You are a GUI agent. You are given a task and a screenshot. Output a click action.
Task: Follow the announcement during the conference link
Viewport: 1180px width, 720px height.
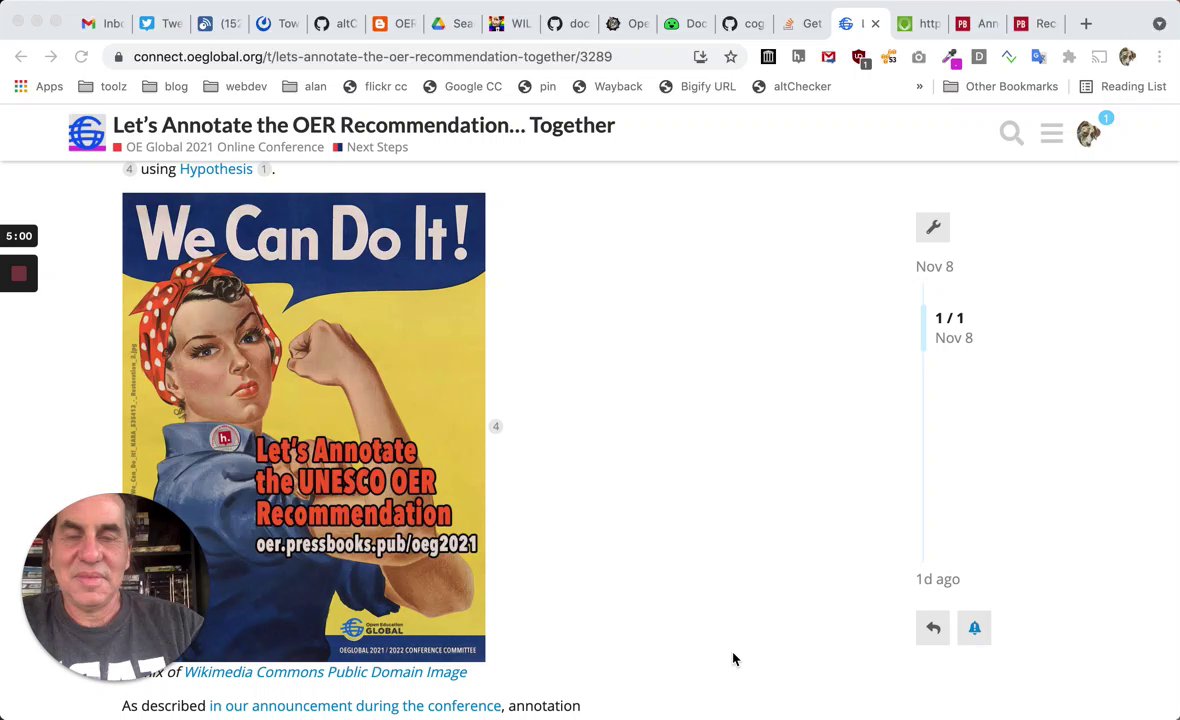click(x=355, y=706)
